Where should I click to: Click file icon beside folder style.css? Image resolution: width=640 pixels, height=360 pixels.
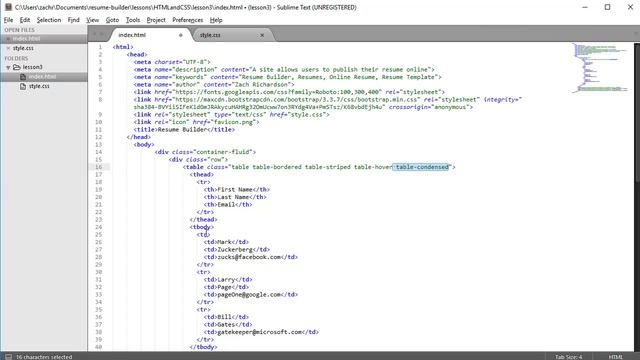point(23,86)
